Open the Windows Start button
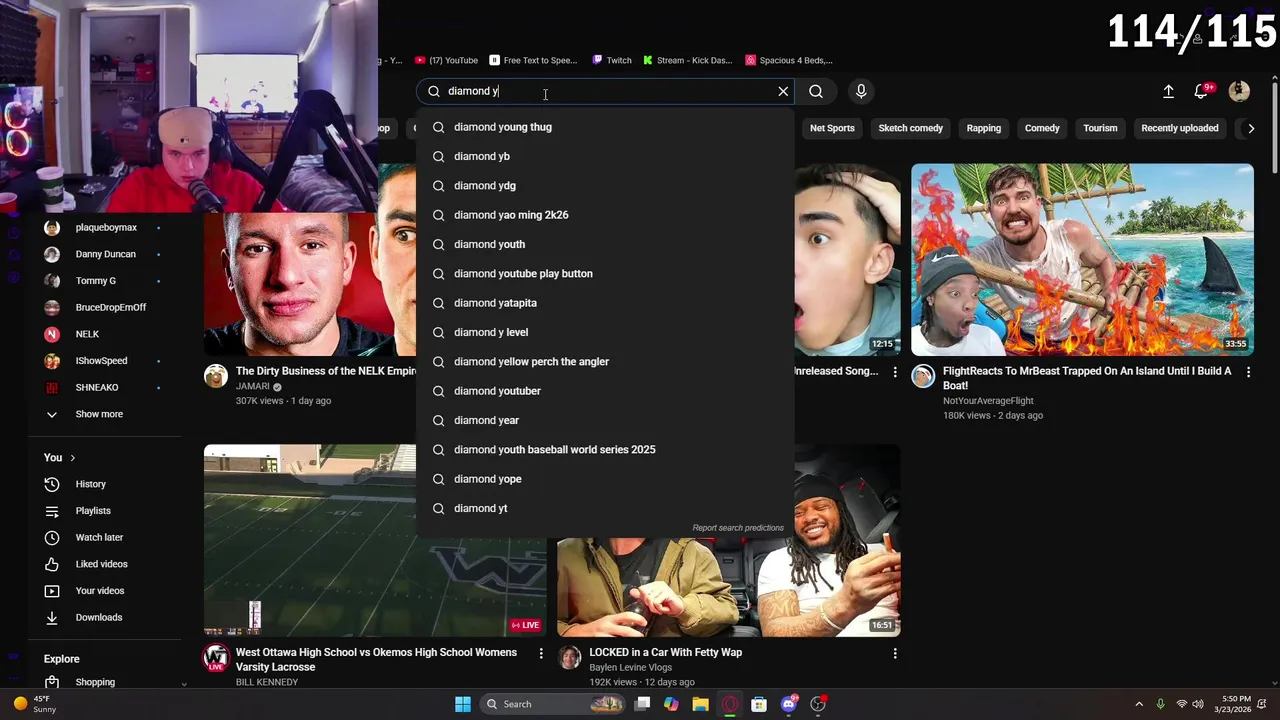Screen dimensions: 1280x720 pos(463,704)
